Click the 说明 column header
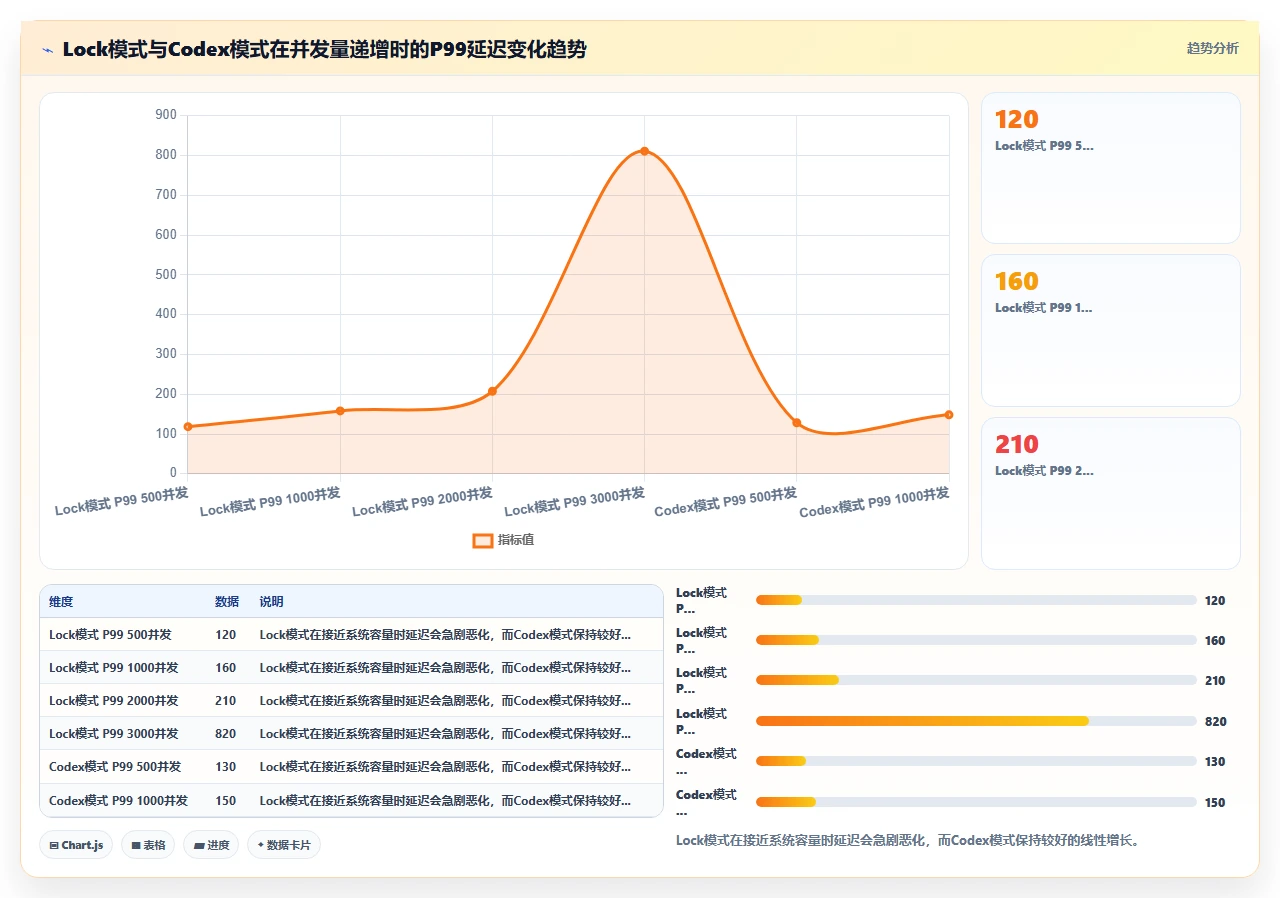The height and width of the screenshot is (898, 1280). [272, 602]
